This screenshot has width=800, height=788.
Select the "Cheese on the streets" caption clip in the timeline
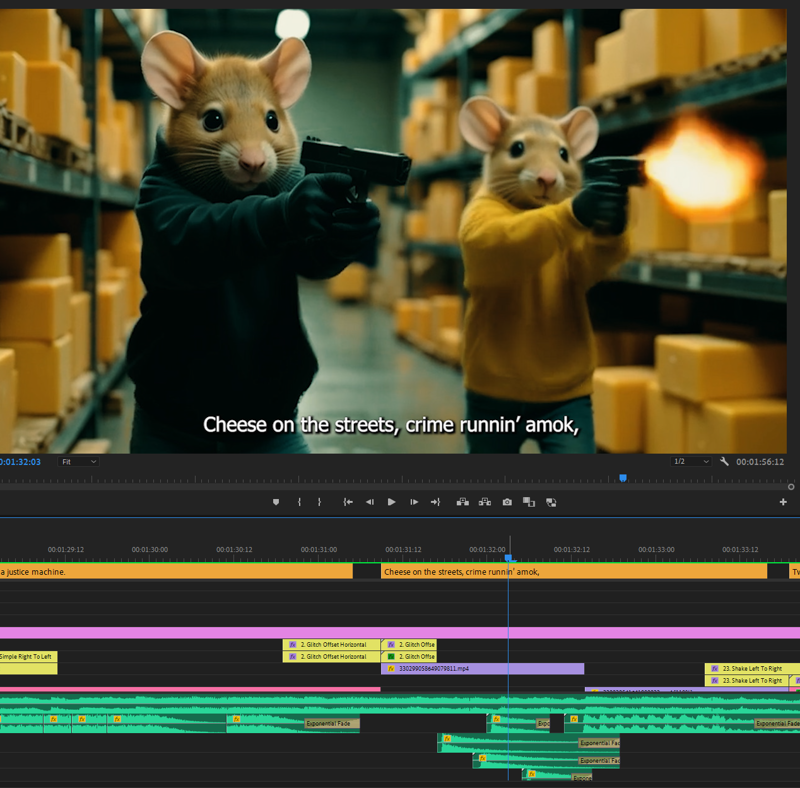[x=574, y=572]
